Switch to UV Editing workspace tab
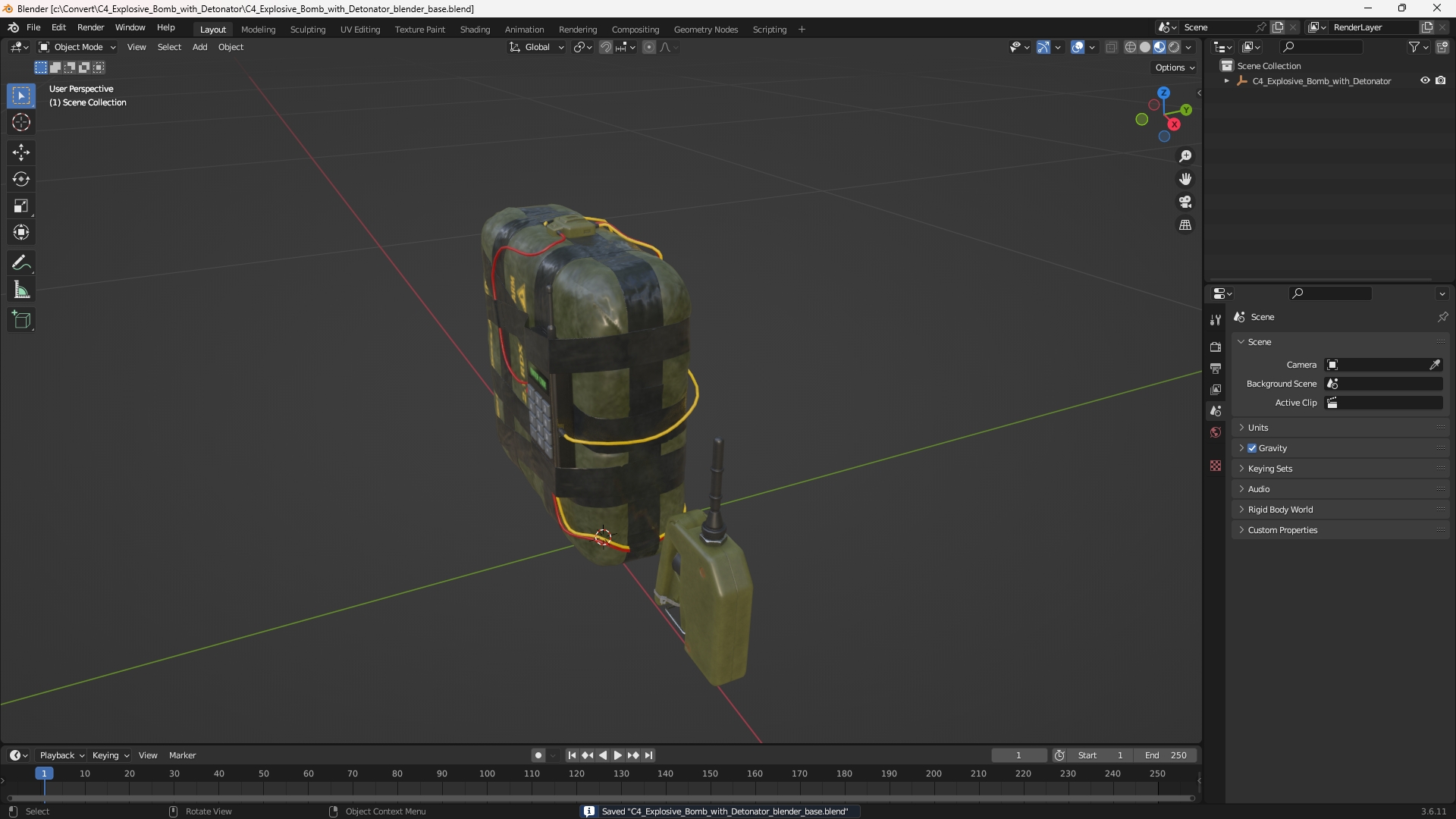Image resolution: width=1456 pixels, height=819 pixels. click(360, 30)
